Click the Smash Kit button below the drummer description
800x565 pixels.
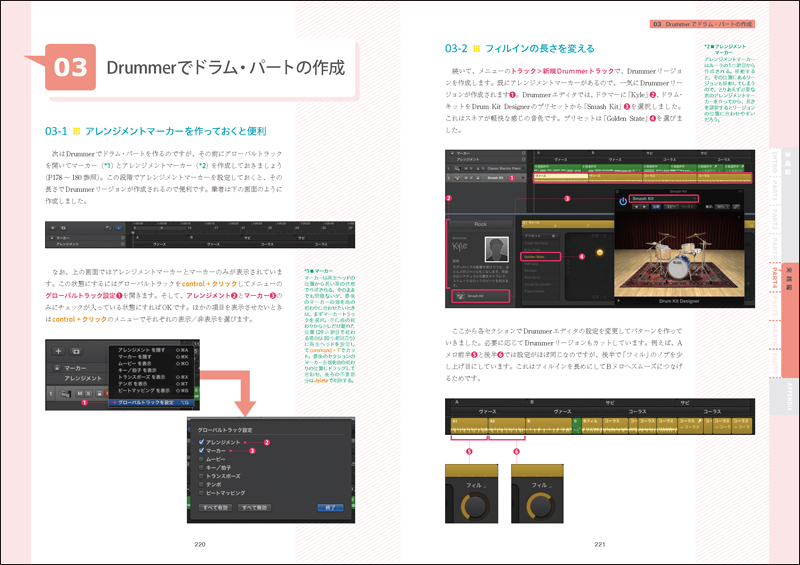[x=480, y=296]
